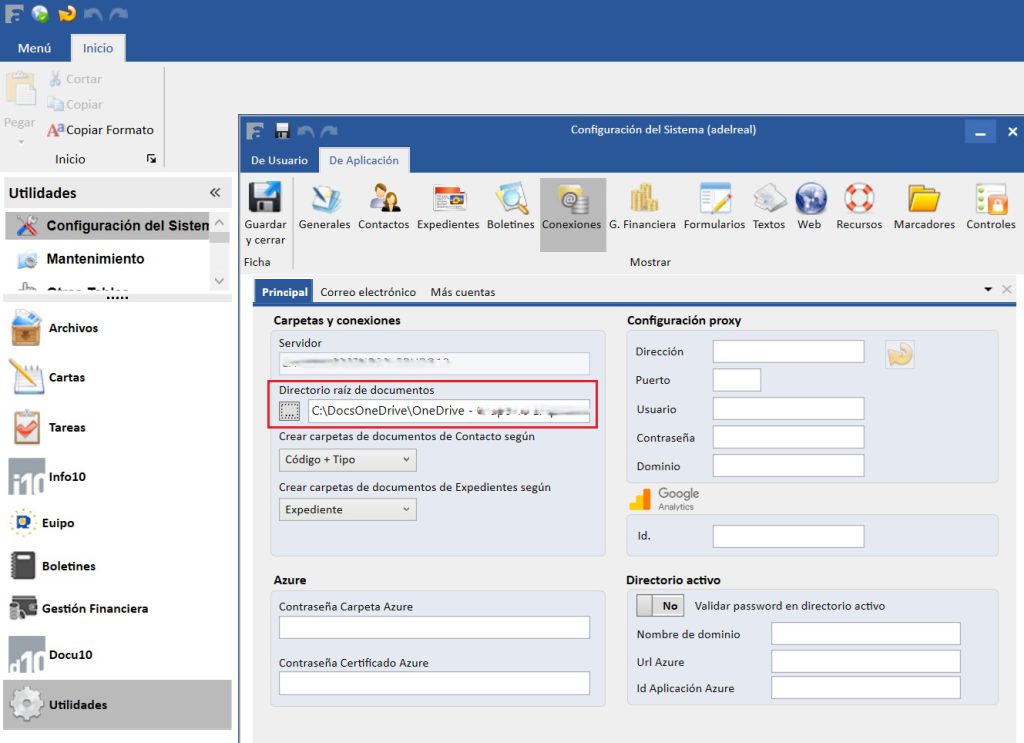Open the Generales settings icon
Image resolution: width=1024 pixels, height=743 pixels.
325,199
